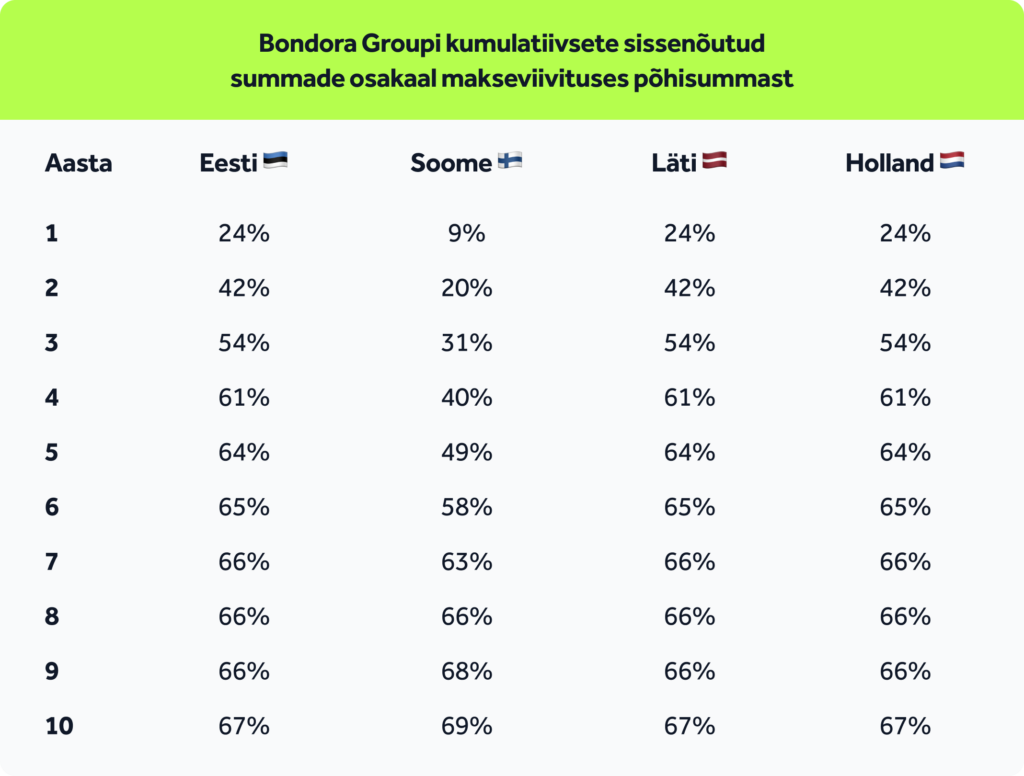Click Soome value 68% in year 9
This screenshot has height=776, width=1024.
[466, 671]
